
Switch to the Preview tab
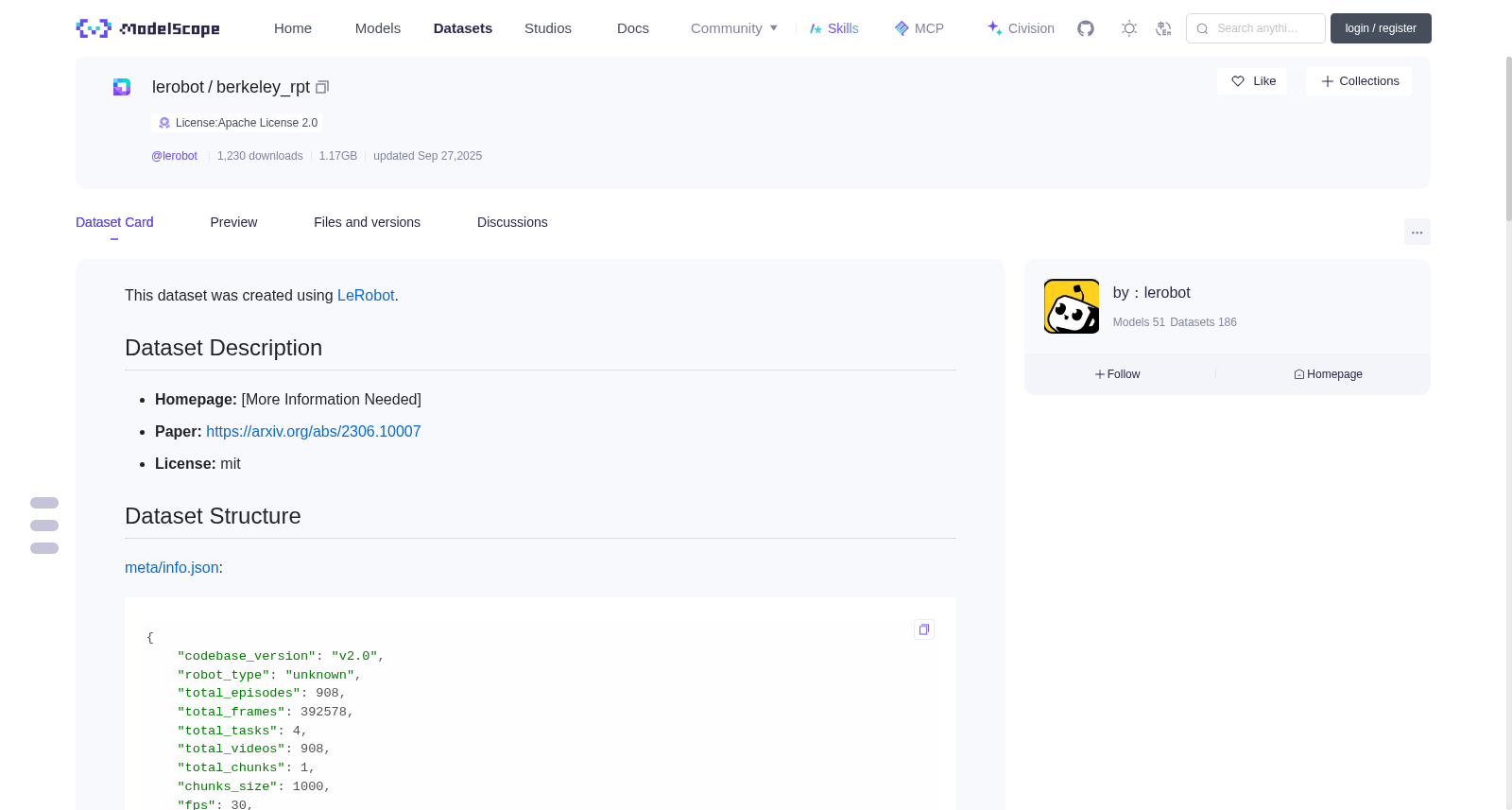point(233,222)
